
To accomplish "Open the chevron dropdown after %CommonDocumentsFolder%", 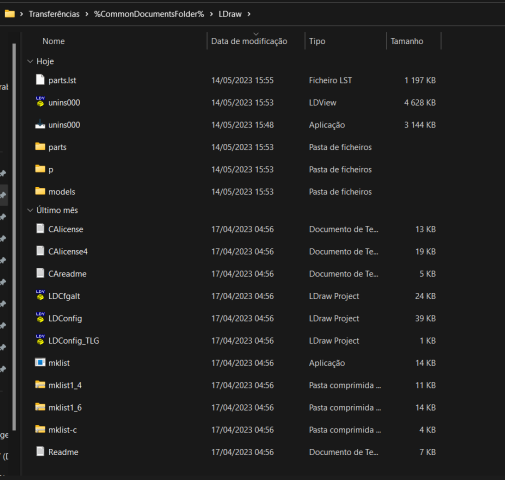I will click(x=211, y=14).
